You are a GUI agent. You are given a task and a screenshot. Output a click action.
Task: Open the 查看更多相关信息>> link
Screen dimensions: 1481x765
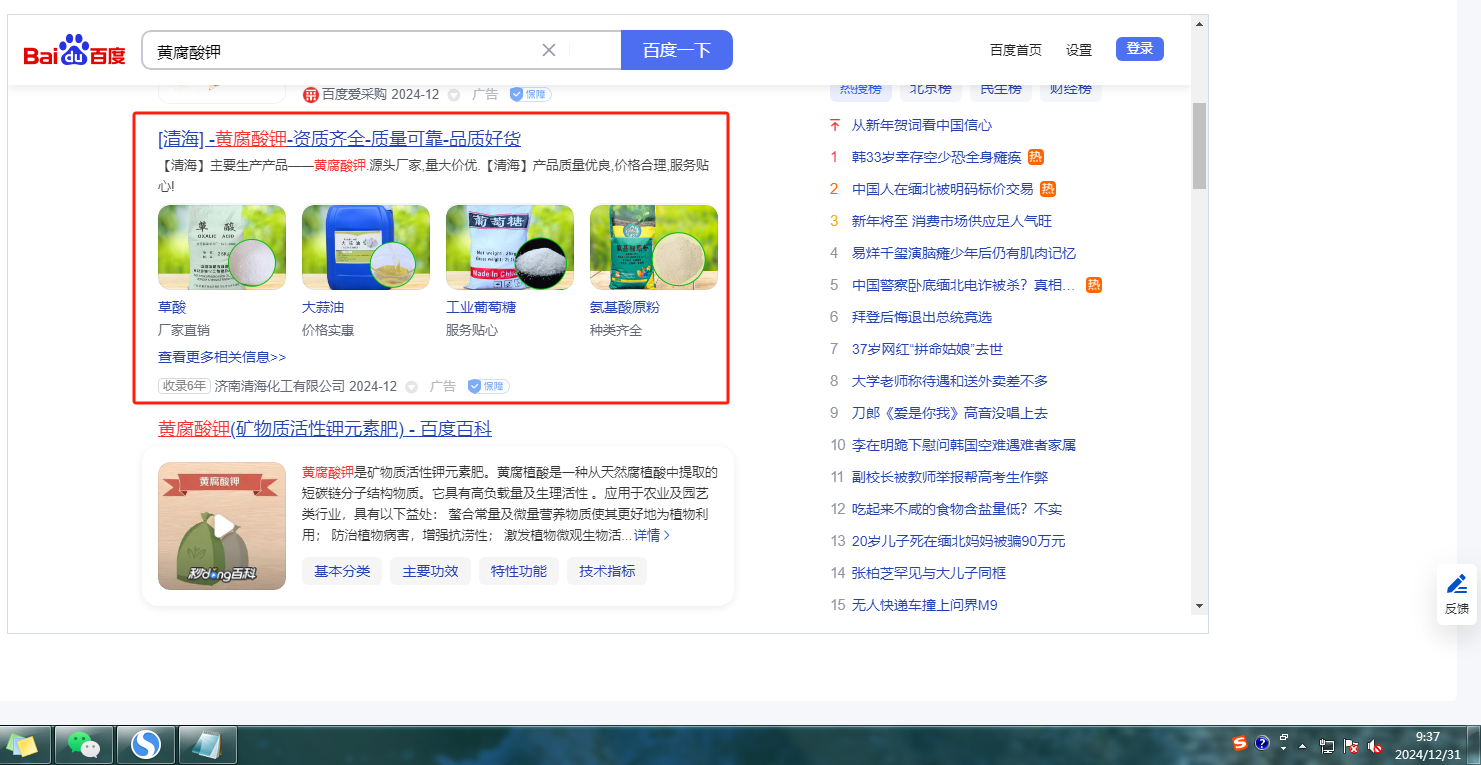[x=222, y=357]
